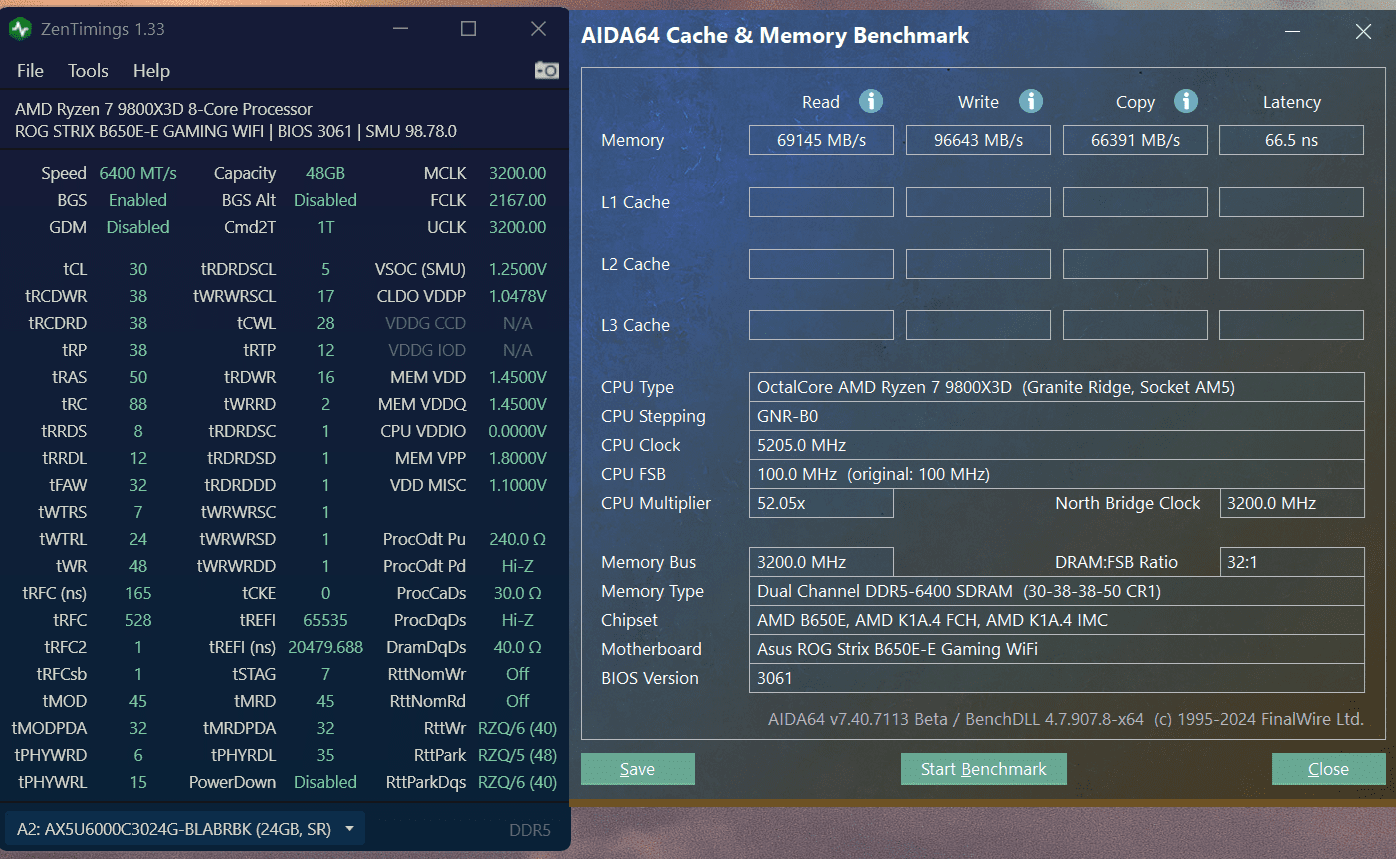Image resolution: width=1396 pixels, height=859 pixels.
Task: Click the tREFI (ns) value 20479.688
Action: coord(325,647)
